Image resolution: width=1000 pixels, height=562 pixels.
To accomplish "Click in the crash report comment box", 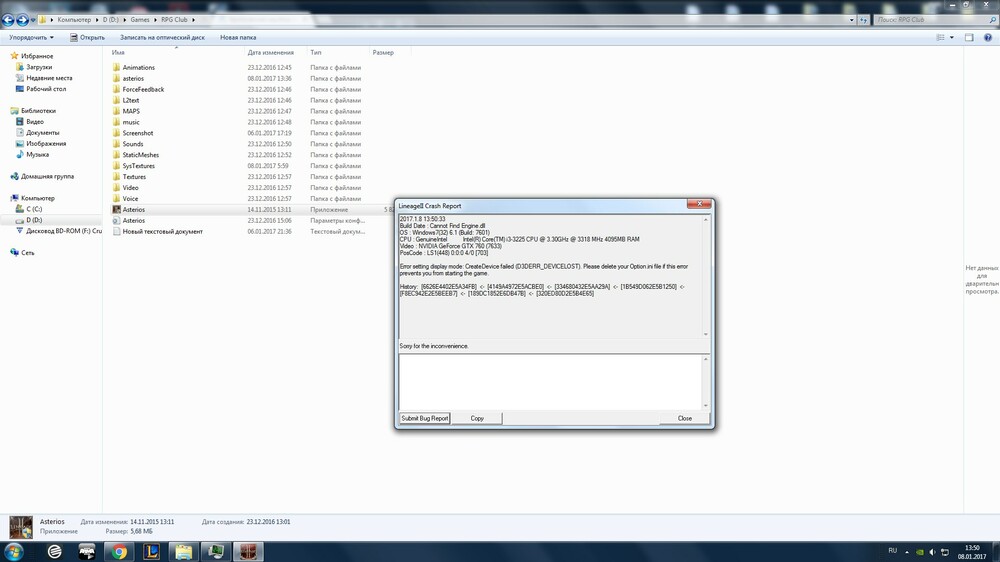I will (550, 382).
